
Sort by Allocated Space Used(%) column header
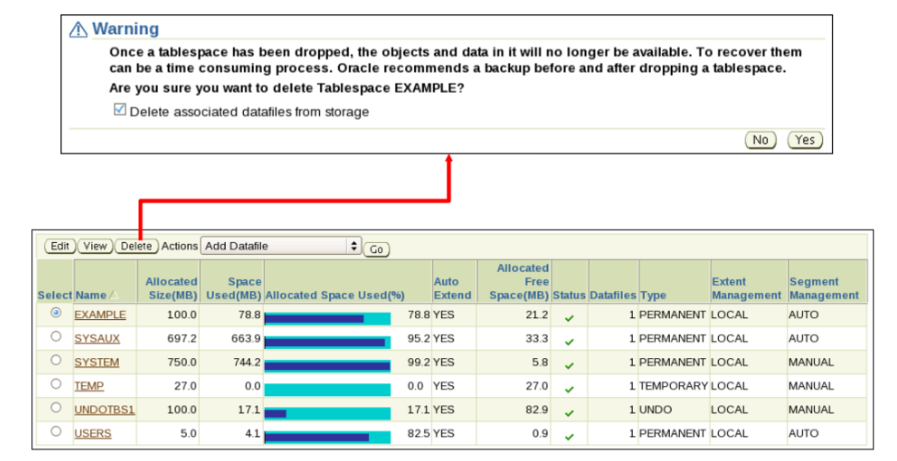click(335, 295)
